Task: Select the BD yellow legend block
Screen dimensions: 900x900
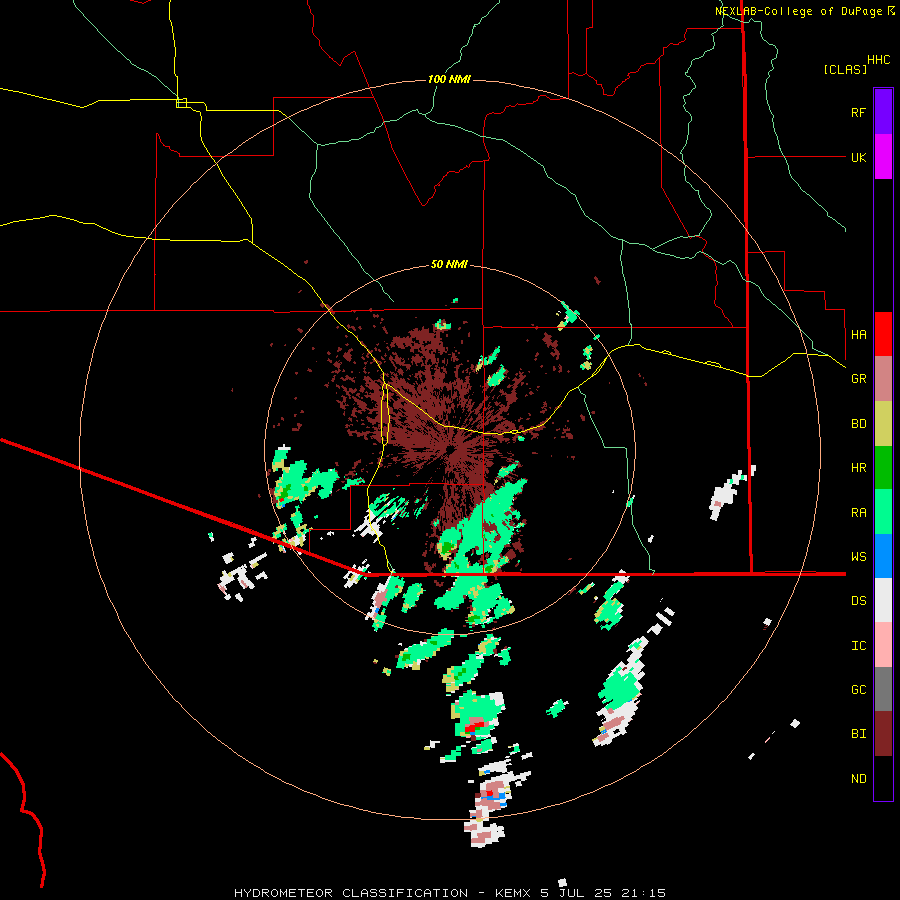Action: [x=883, y=424]
